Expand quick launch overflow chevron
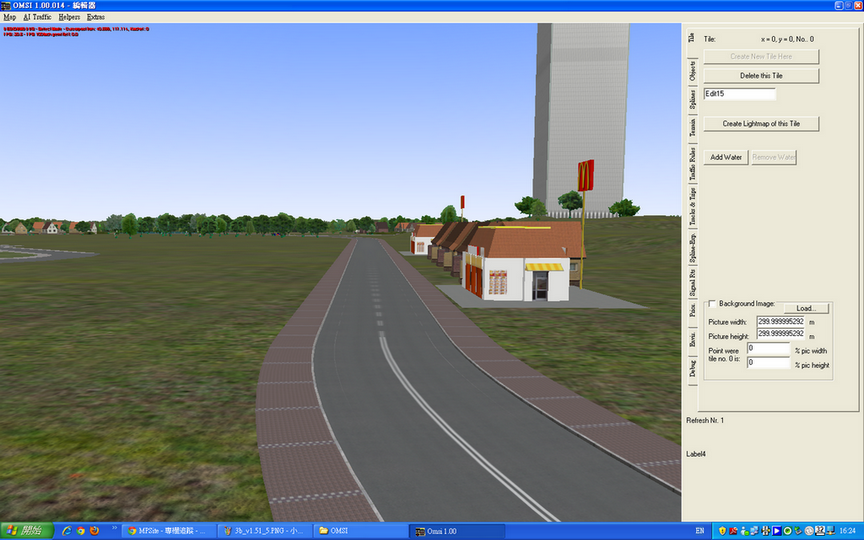The image size is (864, 540). [115, 528]
